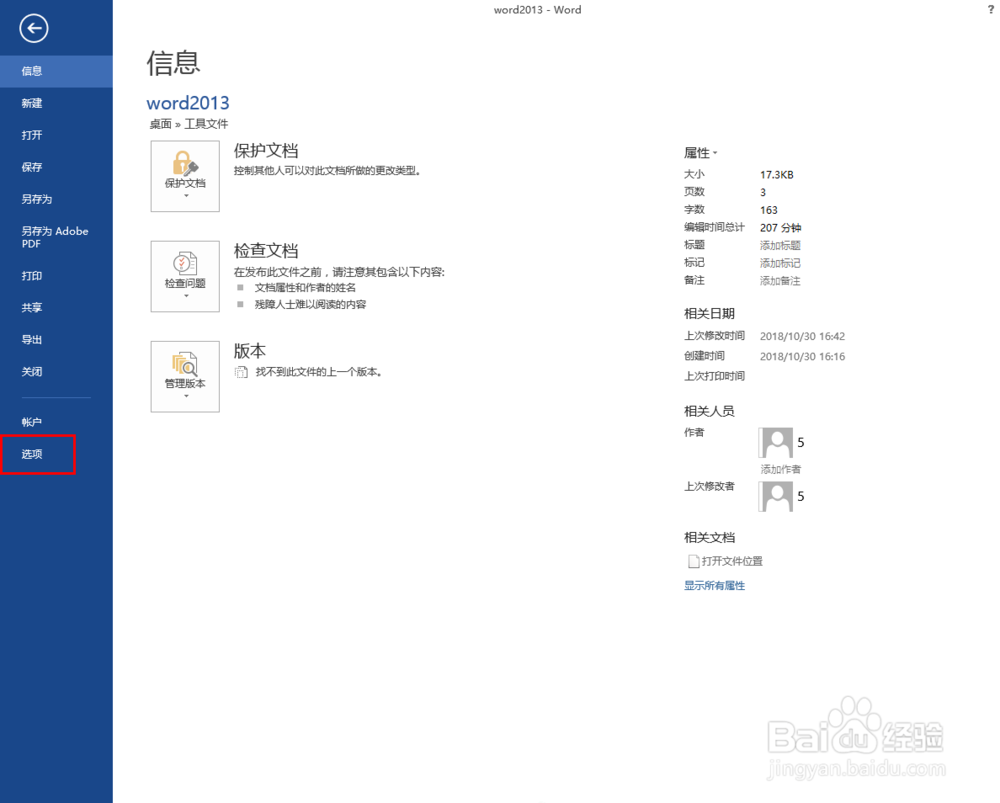Select the 帐户 (Account) menu item

(56, 422)
